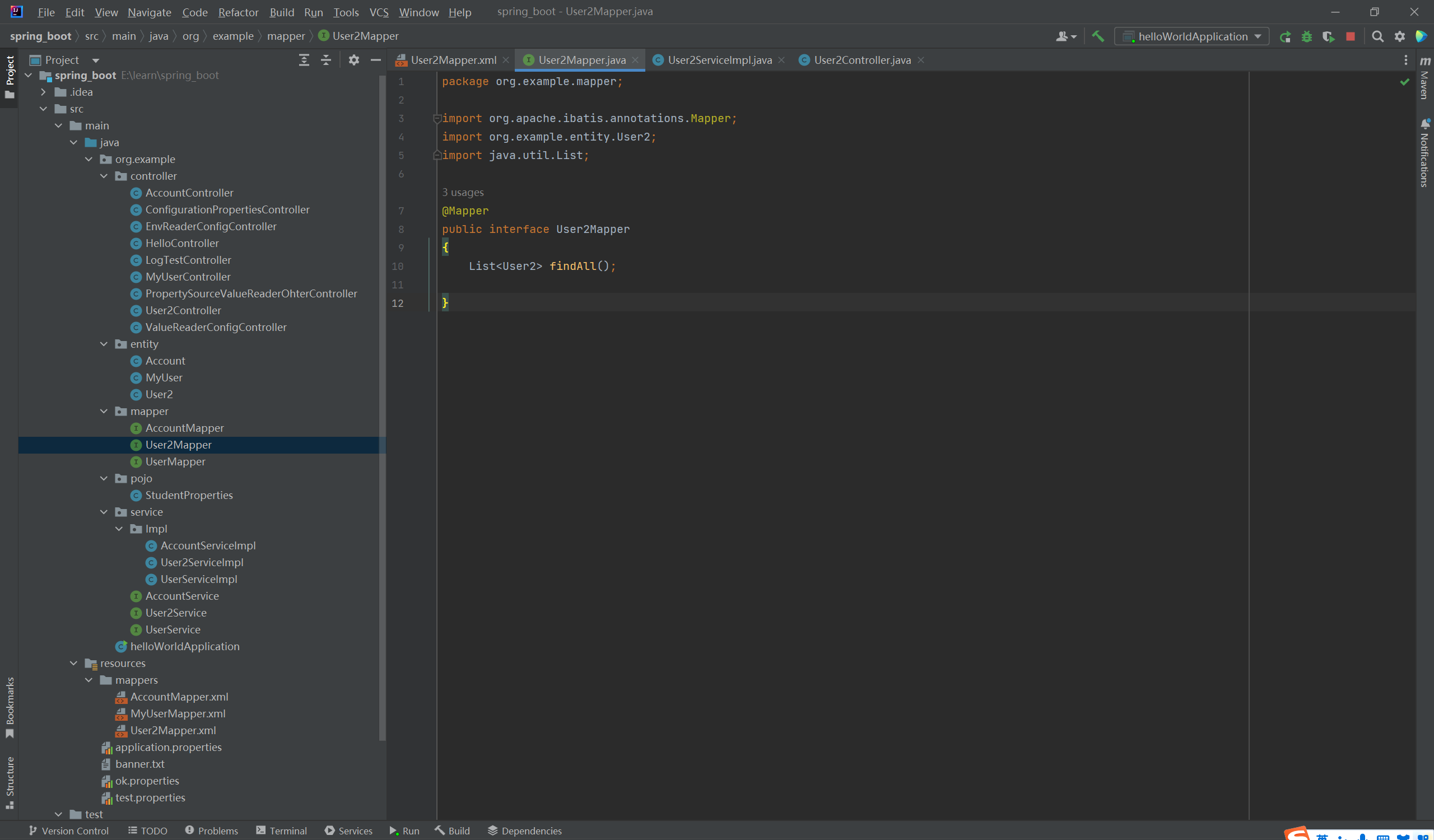Image resolution: width=1434 pixels, height=840 pixels.
Task: Open the Terminal tool window
Action: pos(282,830)
